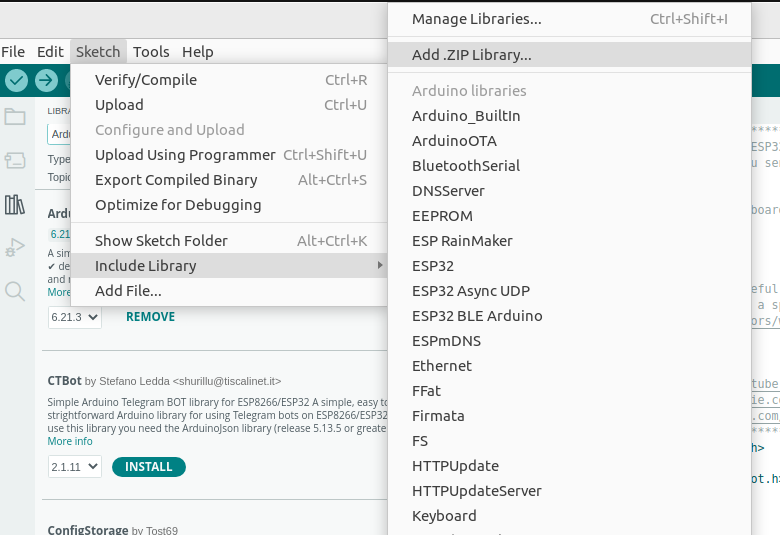780x535 pixels.
Task: Include the HTTPUpdateServer library
Action: (570, 491)
